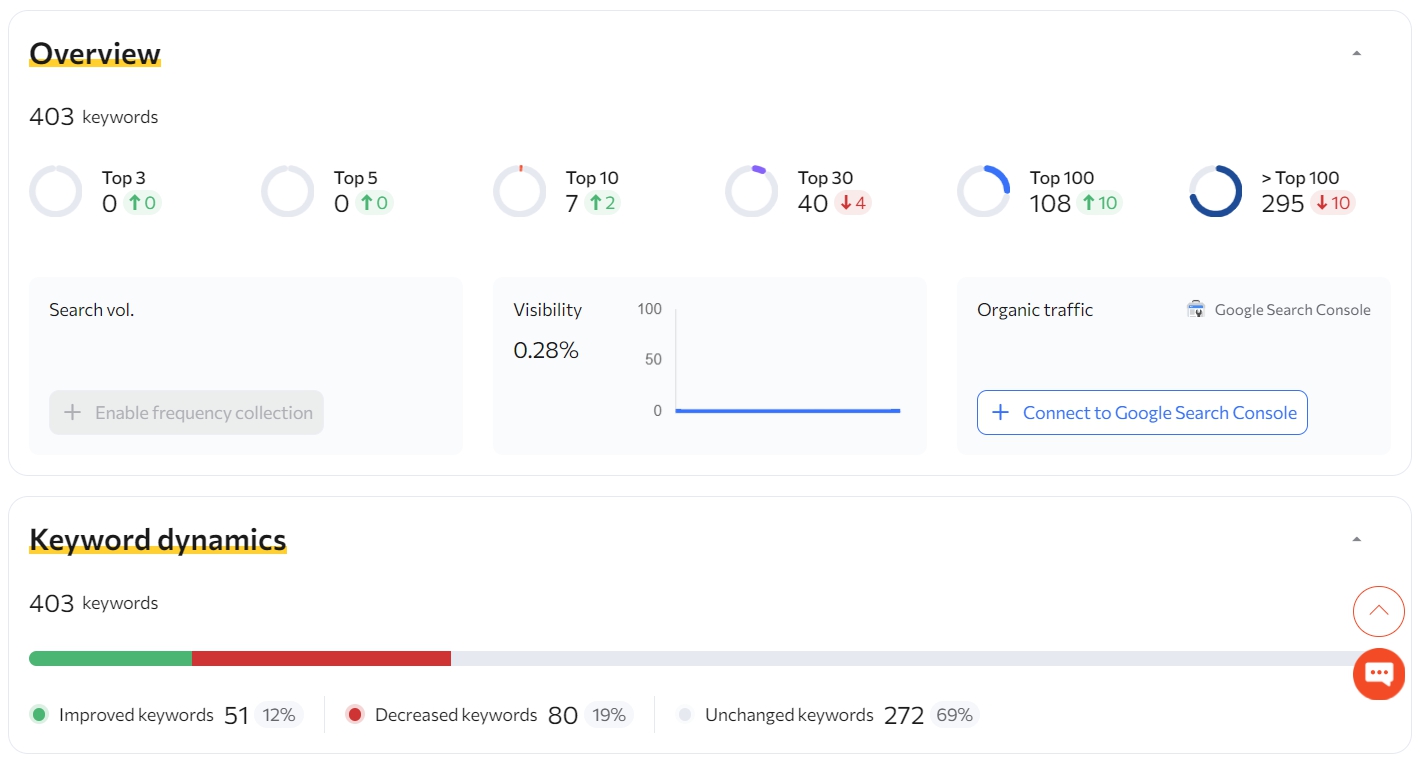Click the green segment of the dynamics bar

click(110, 658)
